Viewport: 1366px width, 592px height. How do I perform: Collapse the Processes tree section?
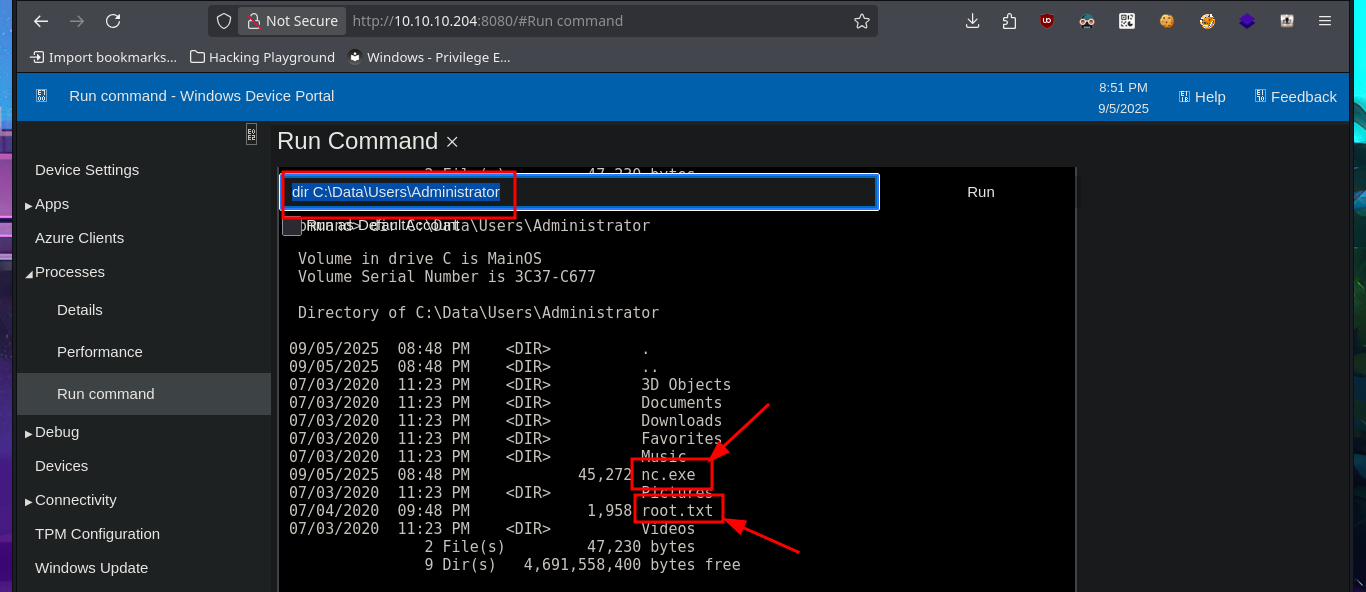pos(29,273)
